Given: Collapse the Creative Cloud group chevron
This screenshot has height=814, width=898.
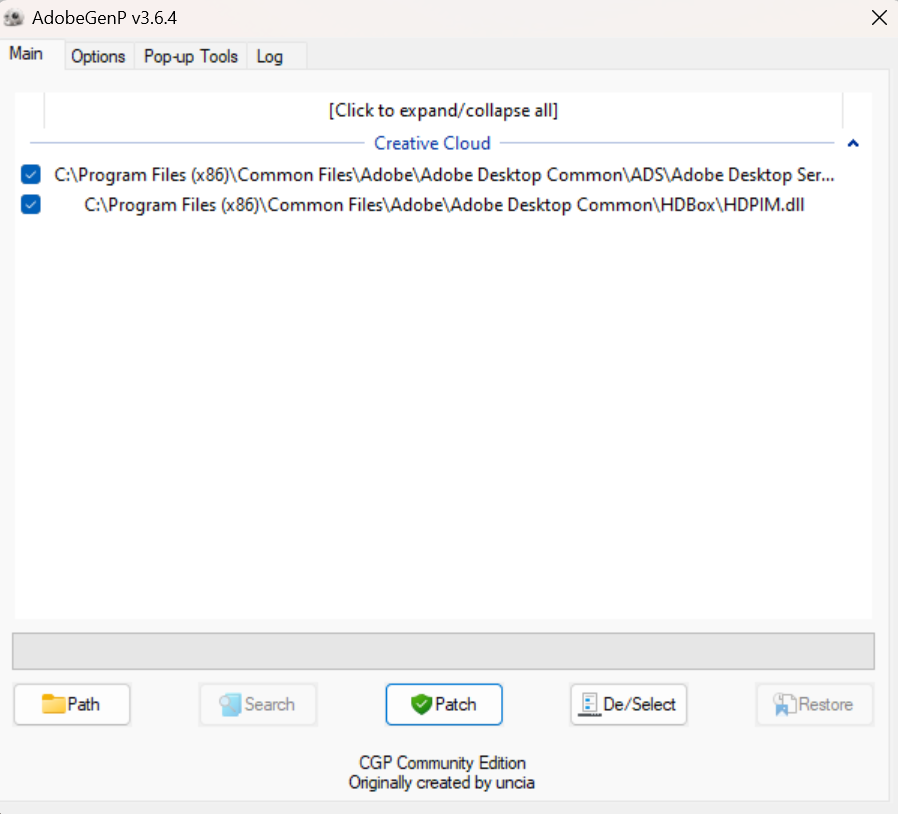Looking at the screenshot, I should click(853, 143).
